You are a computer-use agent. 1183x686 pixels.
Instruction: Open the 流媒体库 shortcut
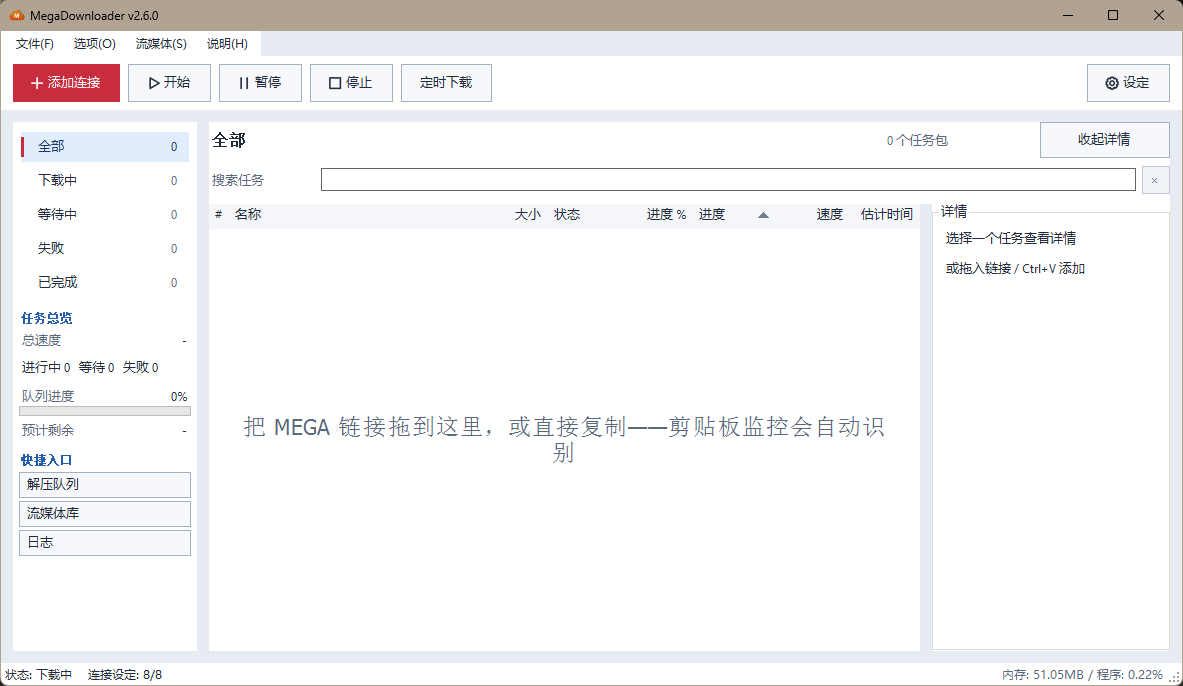(x=105, y=514)
